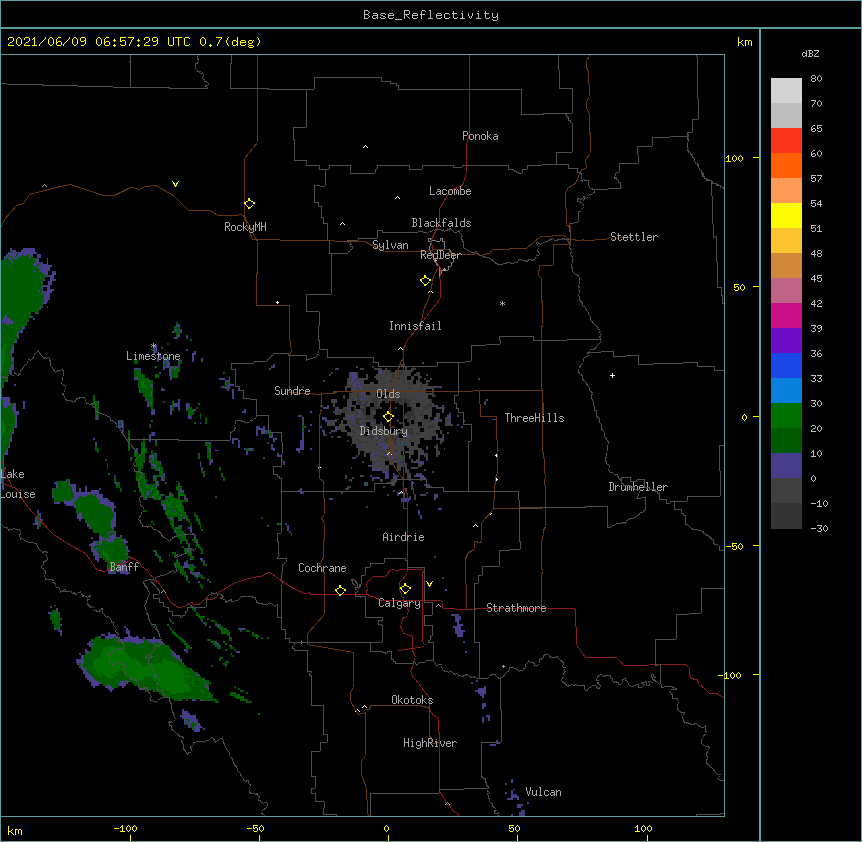Image resolution: width=862 pixels, height=842 pixels.
Task: Pick the mauve pink 45 dBZ legend swatch
Action: pyautogui.click(x=786, y=291)
